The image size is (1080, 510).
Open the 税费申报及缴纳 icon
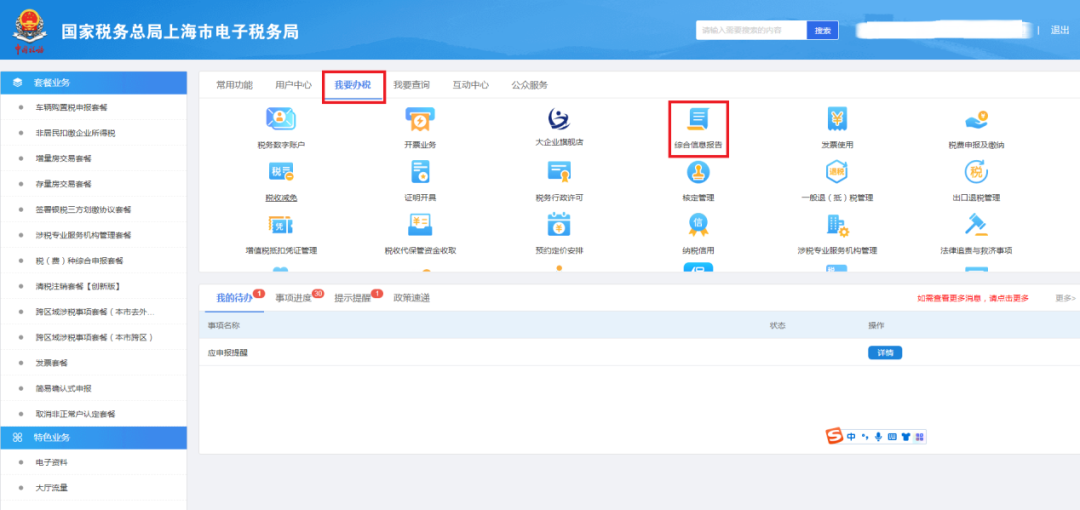(977, 120)
